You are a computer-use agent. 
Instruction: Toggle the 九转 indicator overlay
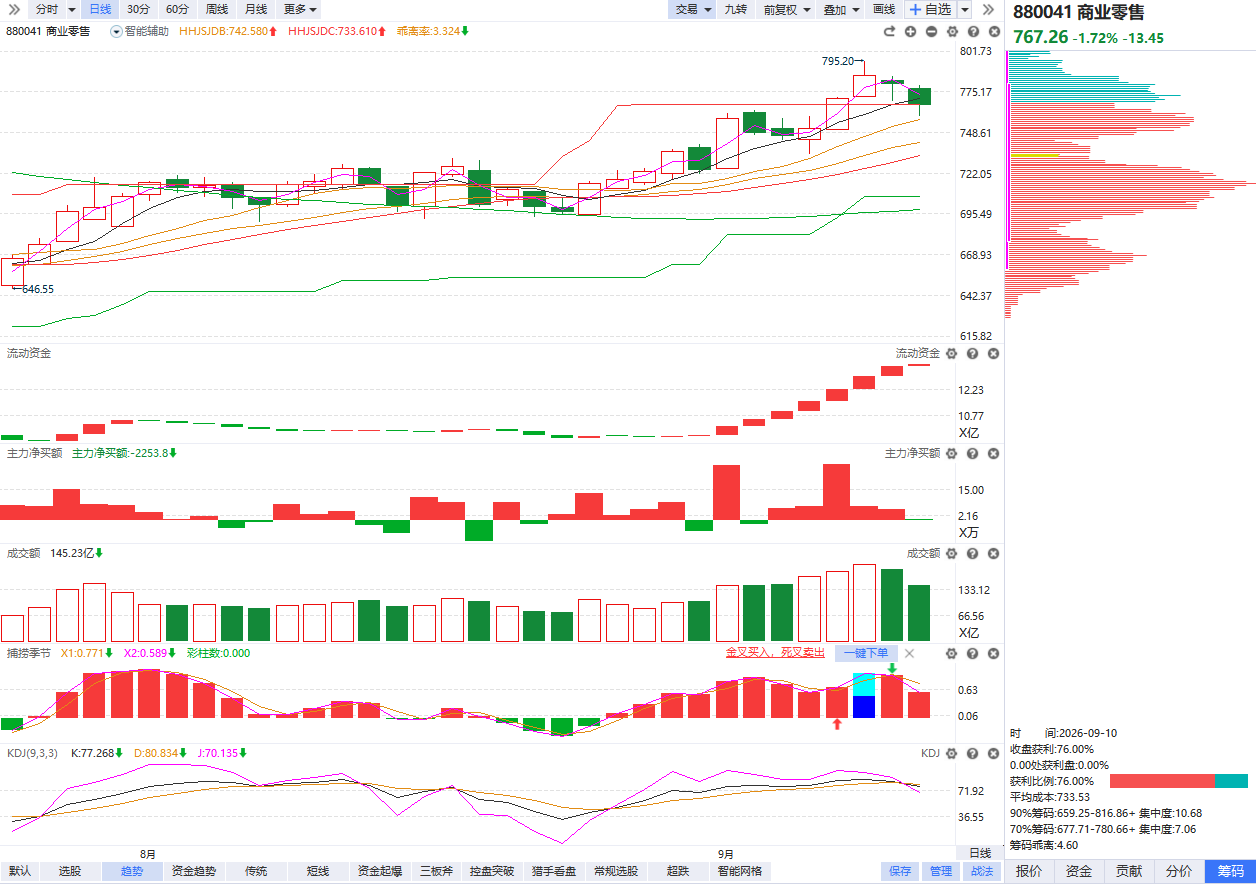(735, 9)
